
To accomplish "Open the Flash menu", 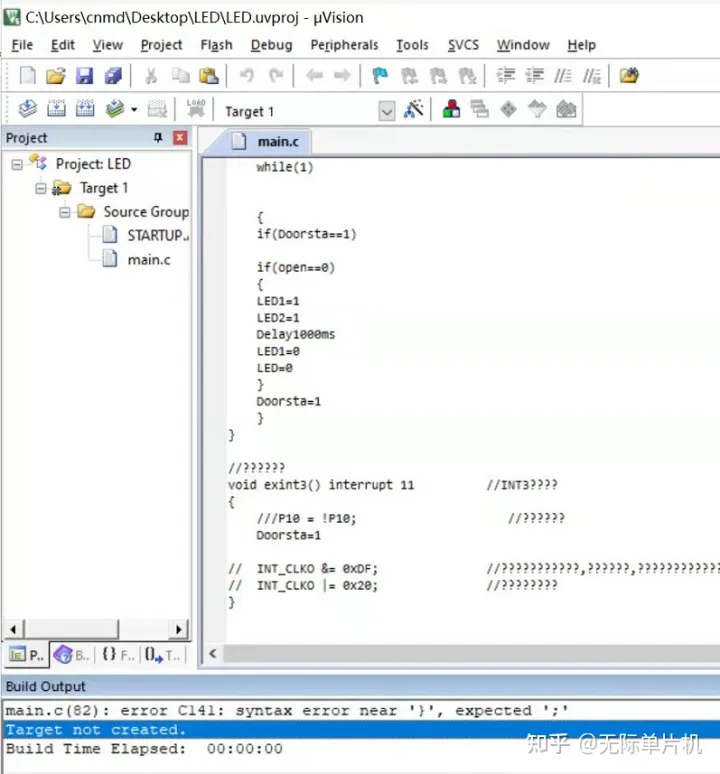I will click(x=216, y=45).
